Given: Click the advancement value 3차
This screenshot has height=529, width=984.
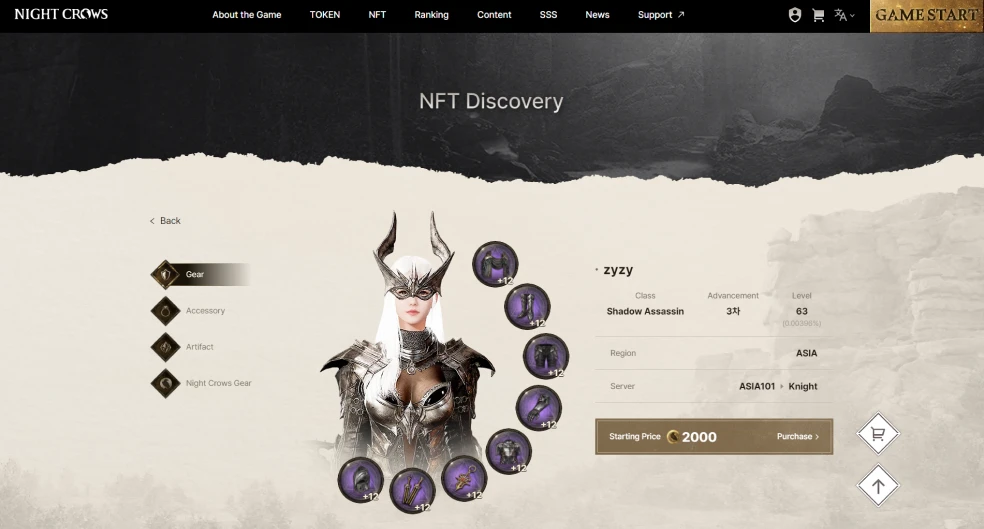Looking at the screenshot, I should click(x=733, y=311).
